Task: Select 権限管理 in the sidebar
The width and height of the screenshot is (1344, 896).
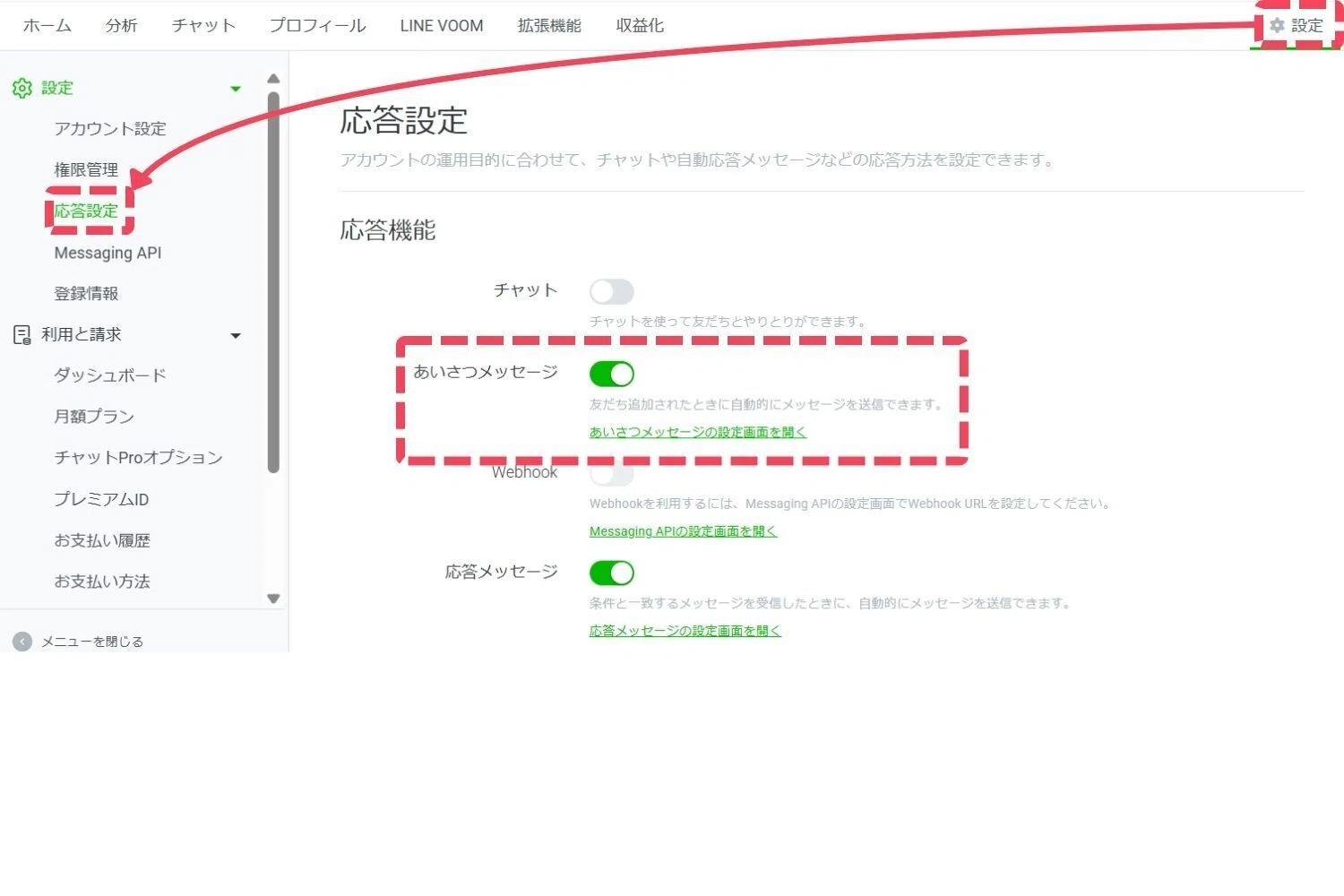Action: tap(86, 170)
